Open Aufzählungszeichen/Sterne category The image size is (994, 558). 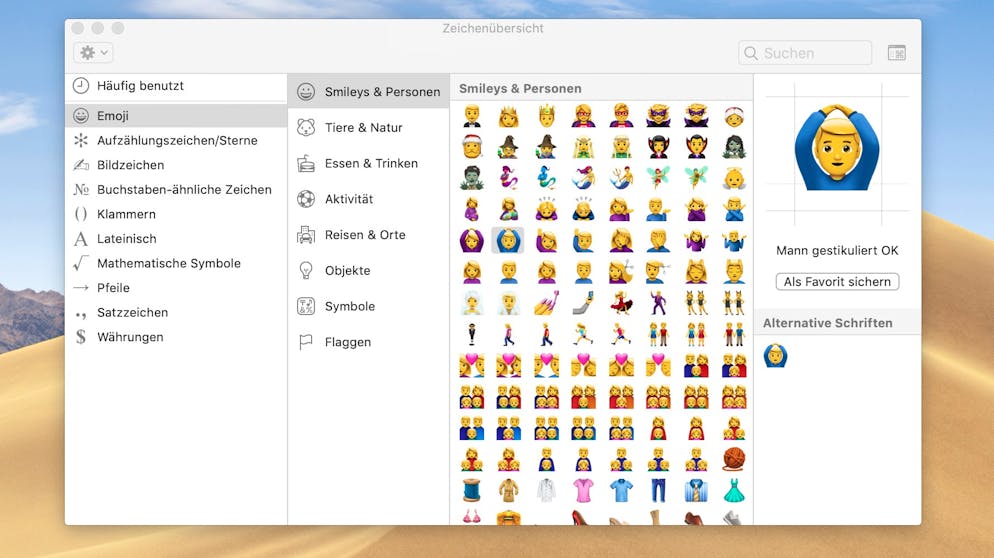pos(176,140)
